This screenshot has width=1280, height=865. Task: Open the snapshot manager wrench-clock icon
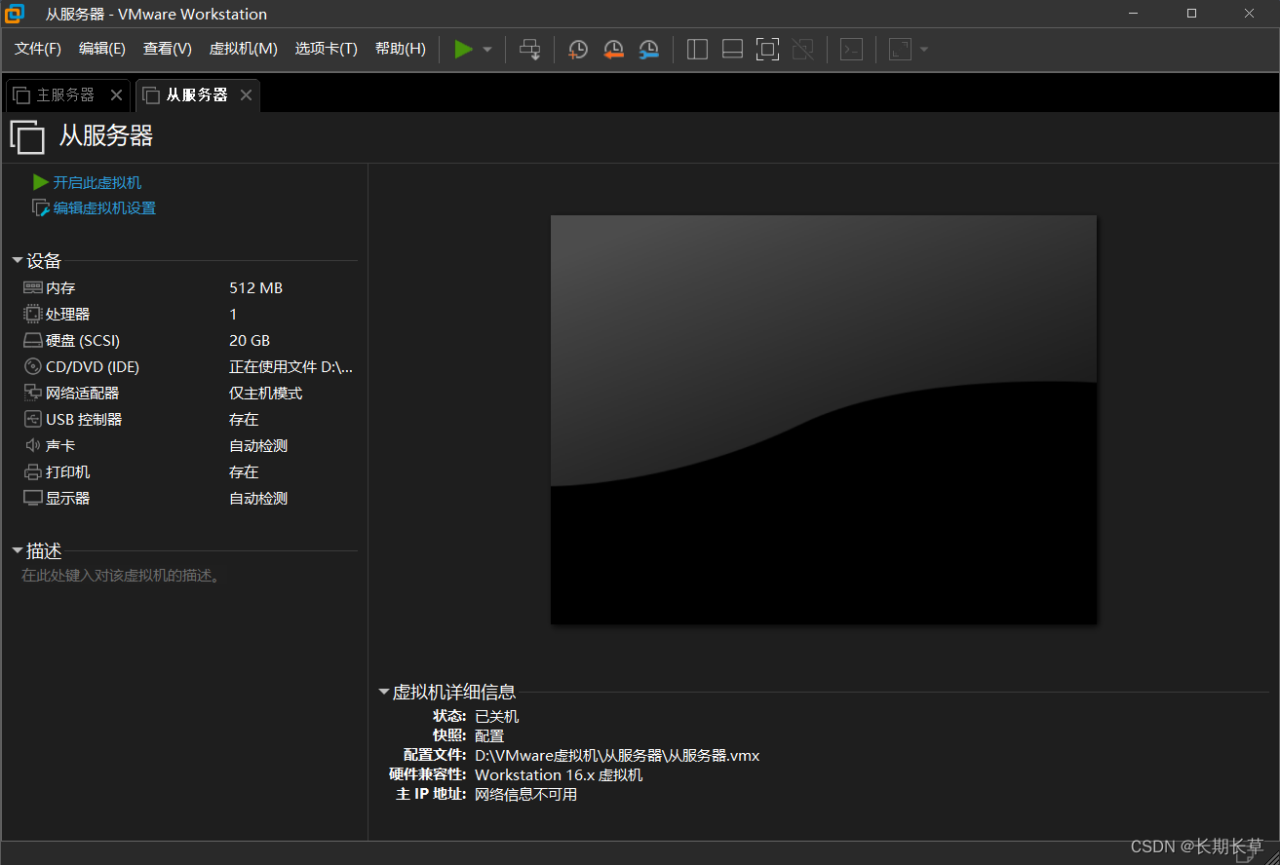click(x=649, y=49)
